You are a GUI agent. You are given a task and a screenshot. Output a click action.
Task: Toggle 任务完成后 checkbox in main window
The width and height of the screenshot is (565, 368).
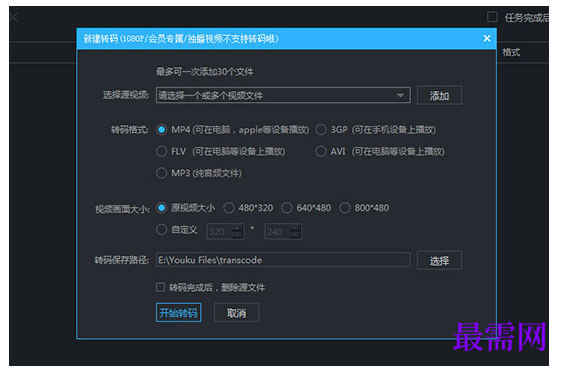[x=492, y=17]
